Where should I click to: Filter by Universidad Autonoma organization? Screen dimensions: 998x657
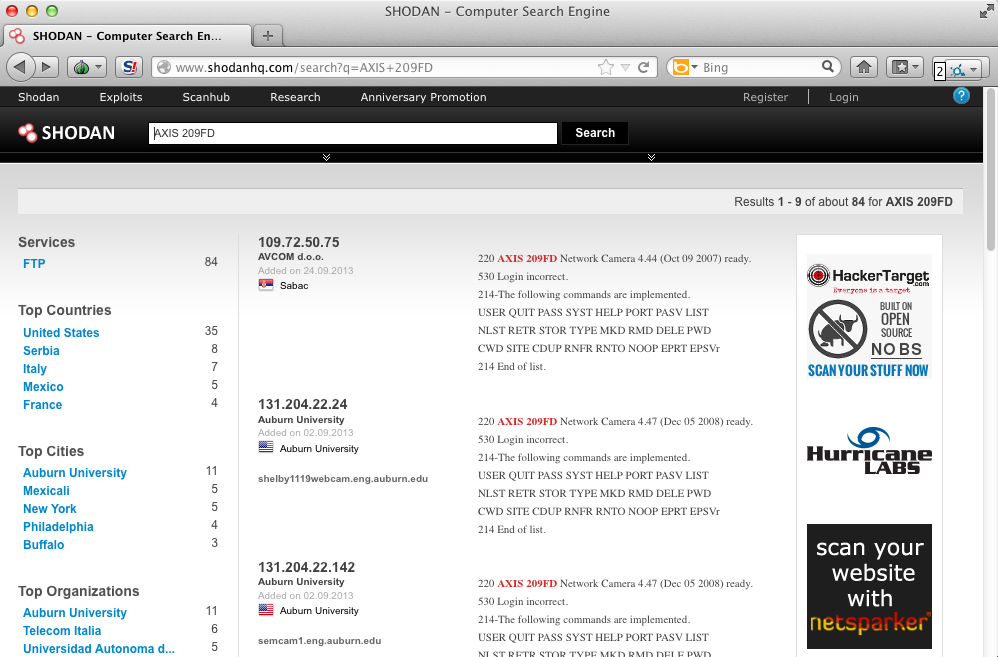tap(99, 649)
